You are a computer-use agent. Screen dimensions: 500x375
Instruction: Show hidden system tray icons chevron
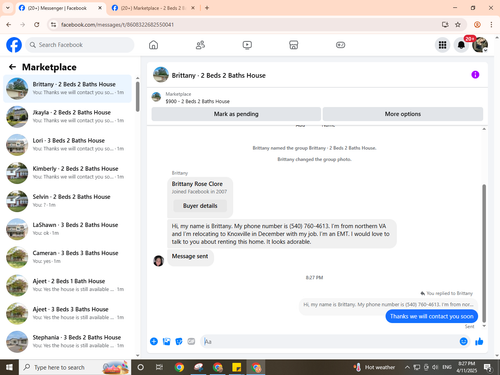(x=407, y=367)
